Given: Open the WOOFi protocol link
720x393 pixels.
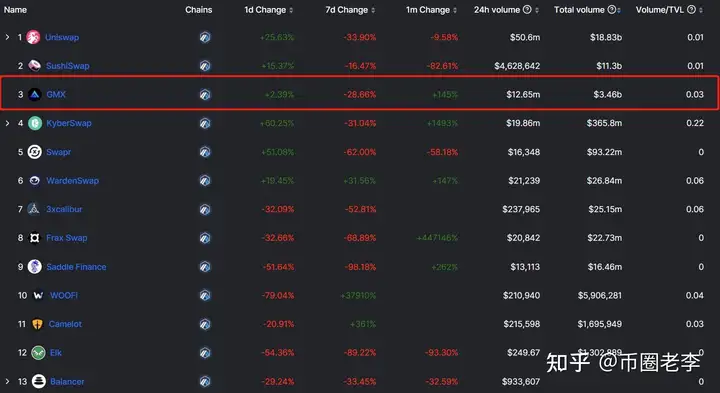Looking at the screenshot, I should (x=64, y=295).
